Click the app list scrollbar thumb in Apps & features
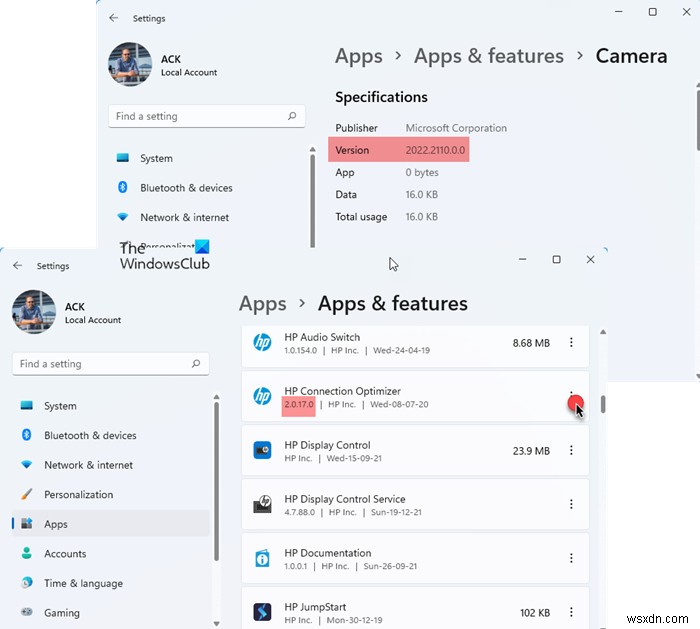Viewport: 700px width, 629px height. click(x=603, y=404)
